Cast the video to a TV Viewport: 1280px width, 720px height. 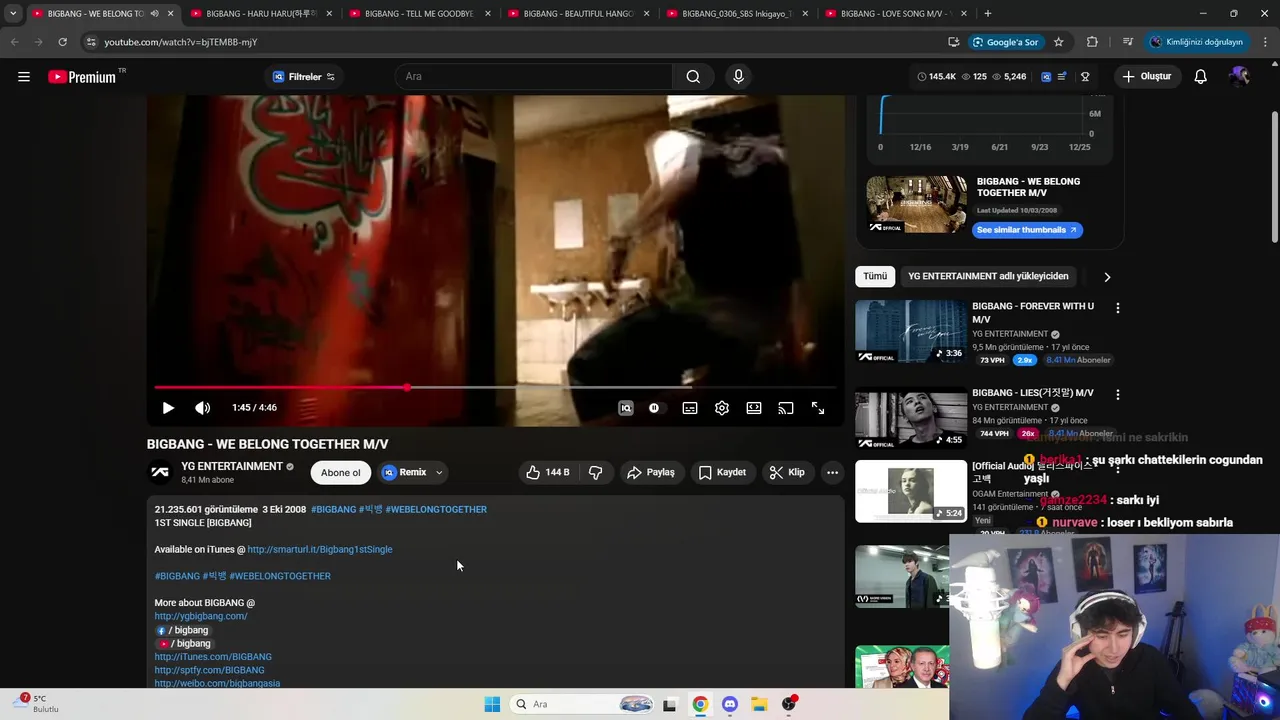(x=786, y=408)
